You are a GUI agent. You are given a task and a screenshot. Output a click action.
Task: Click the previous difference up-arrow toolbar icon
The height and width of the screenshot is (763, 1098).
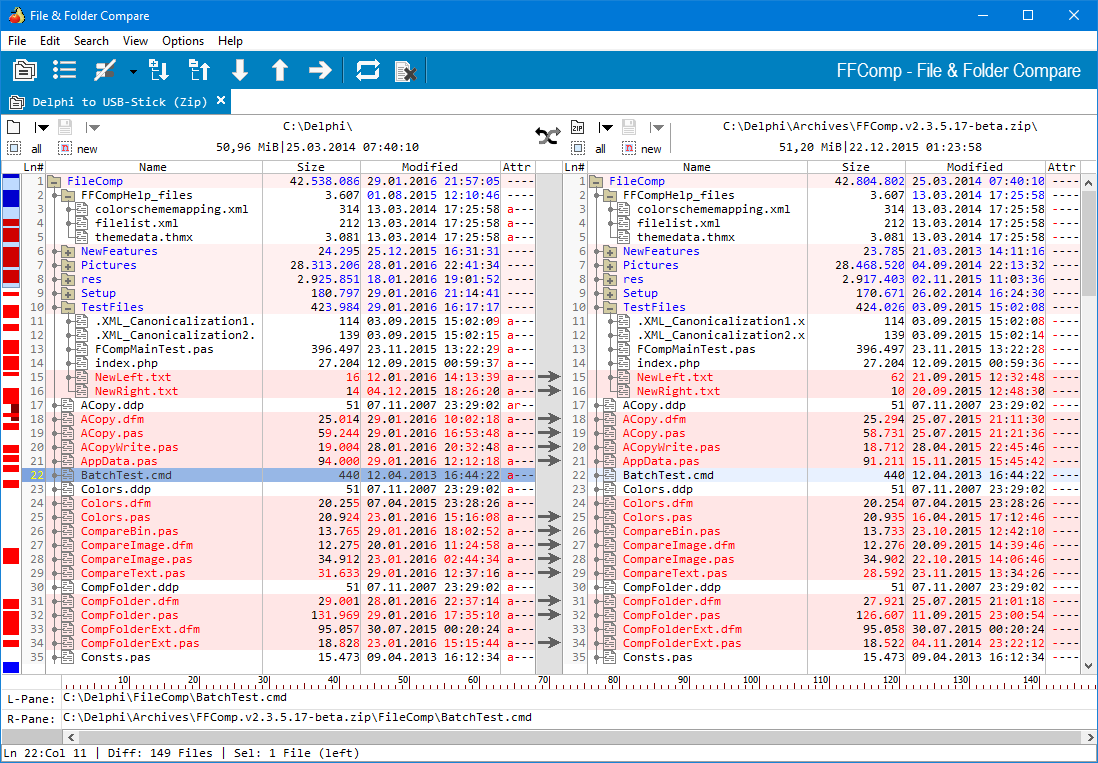click(280, 70)
